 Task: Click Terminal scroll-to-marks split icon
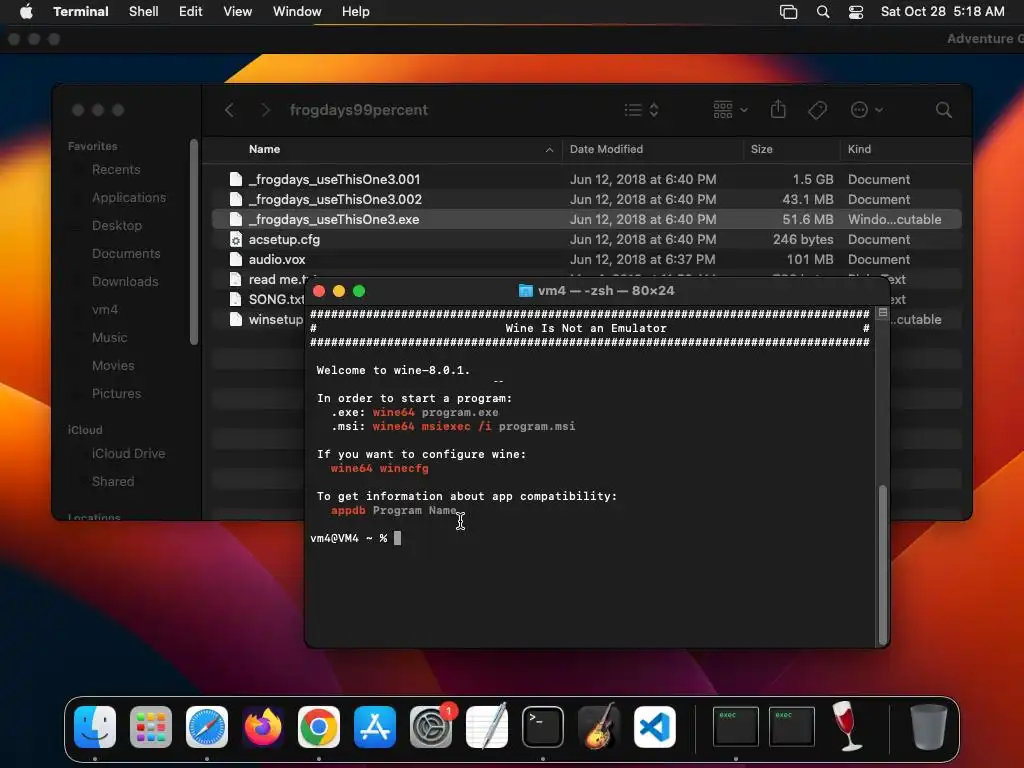pyautogui.click(x=883, y=313)
